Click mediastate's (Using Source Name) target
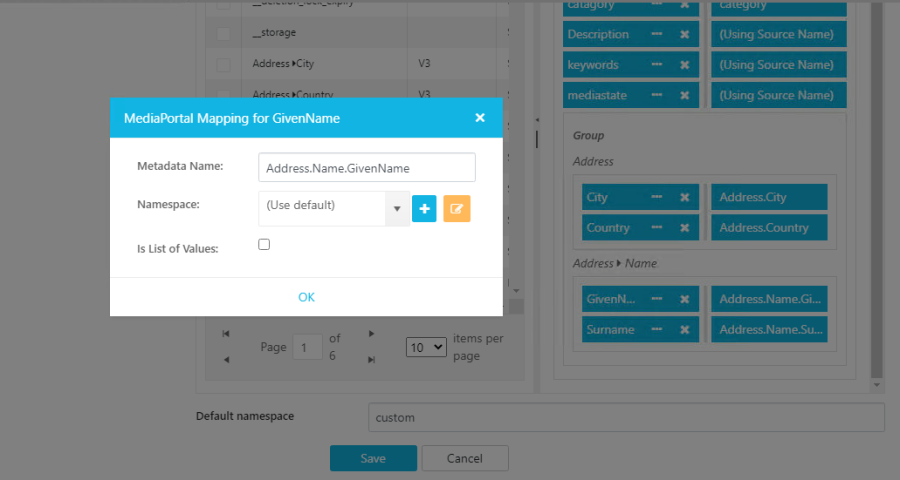This screenshot has width=900, height=480. point(779,95)
